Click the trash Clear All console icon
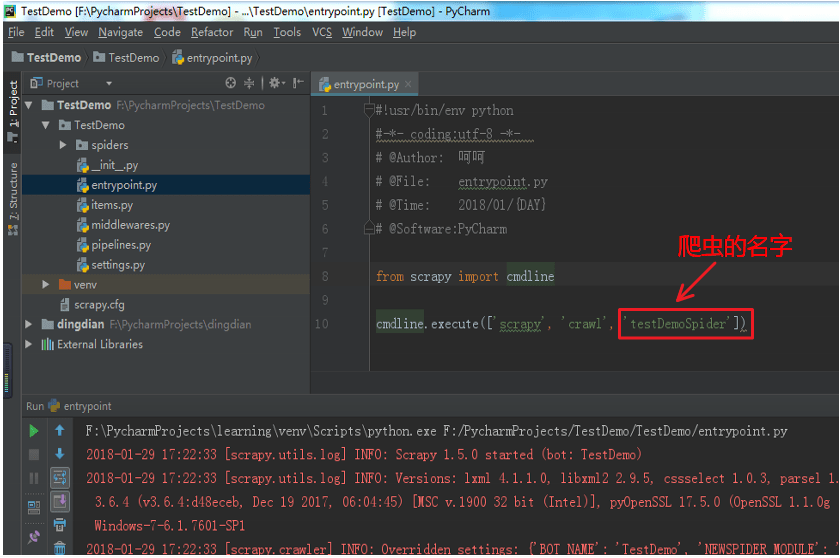This screenshot has width=840, height=558. click(x=59, y=548)
